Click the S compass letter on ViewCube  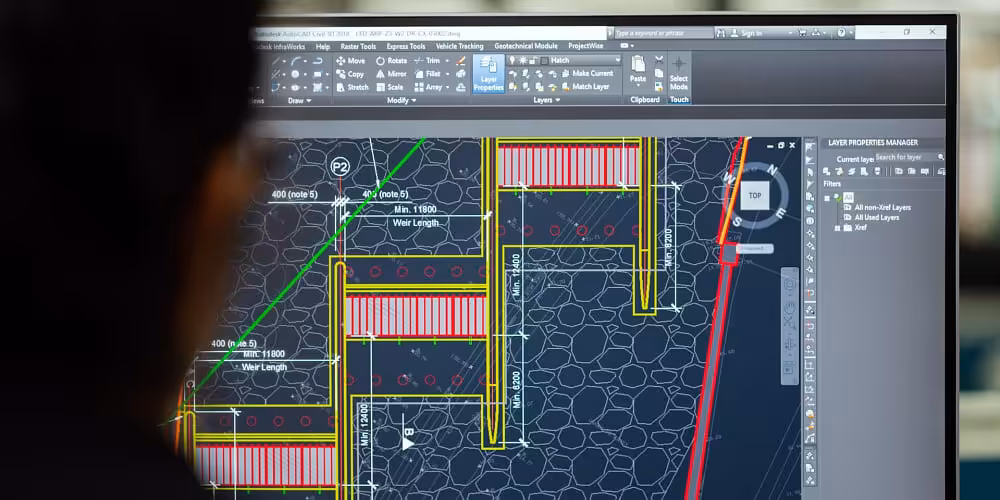(737, 222)
